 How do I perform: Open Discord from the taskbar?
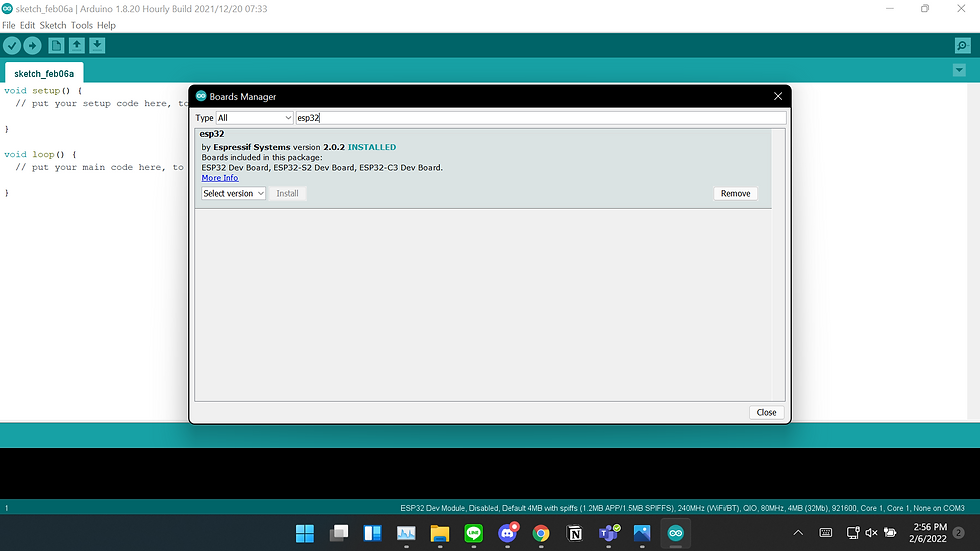508,533
